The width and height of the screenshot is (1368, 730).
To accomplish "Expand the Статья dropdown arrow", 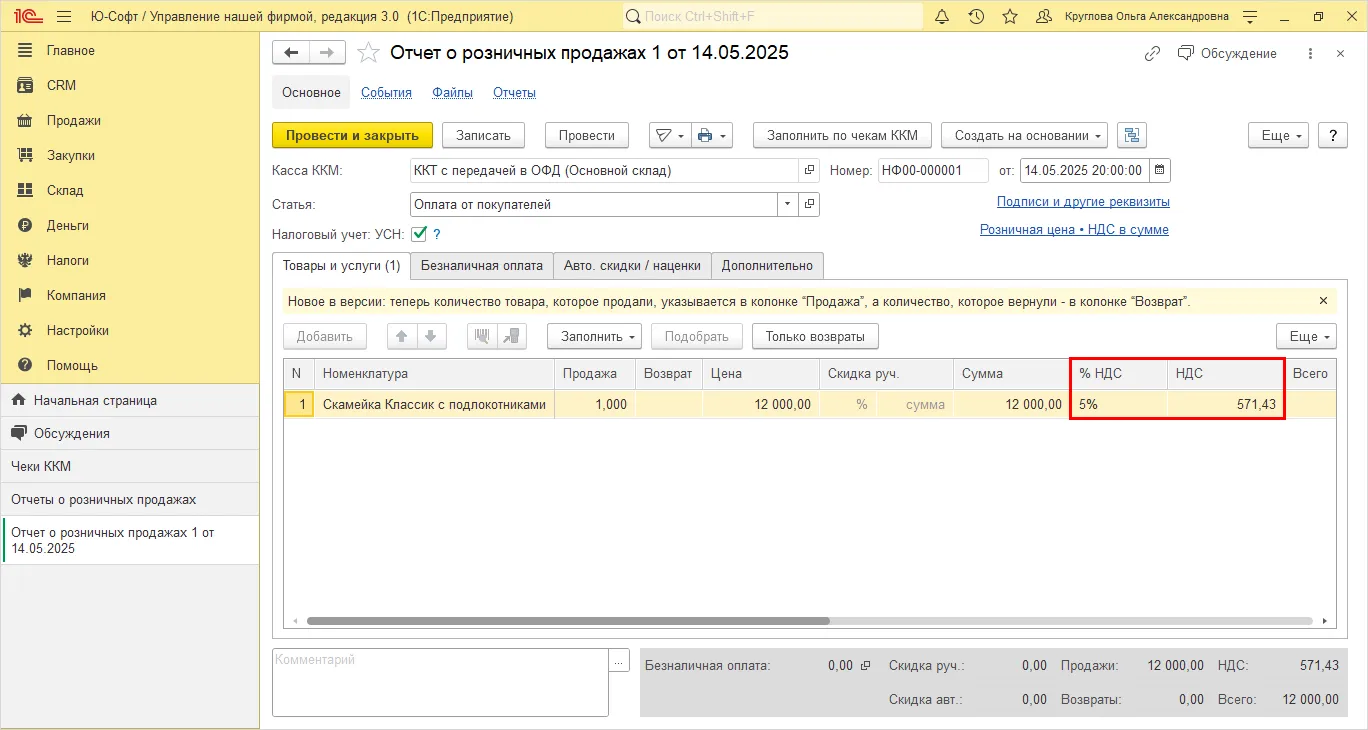I will [788, 204].
